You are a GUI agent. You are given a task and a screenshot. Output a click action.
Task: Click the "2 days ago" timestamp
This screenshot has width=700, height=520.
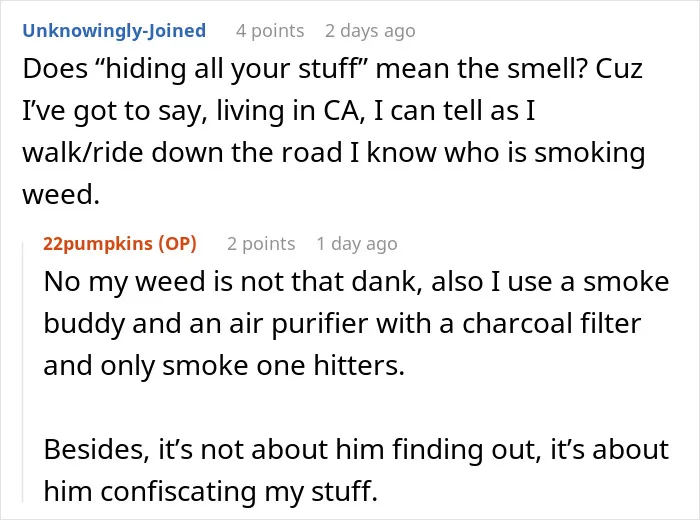370,31
